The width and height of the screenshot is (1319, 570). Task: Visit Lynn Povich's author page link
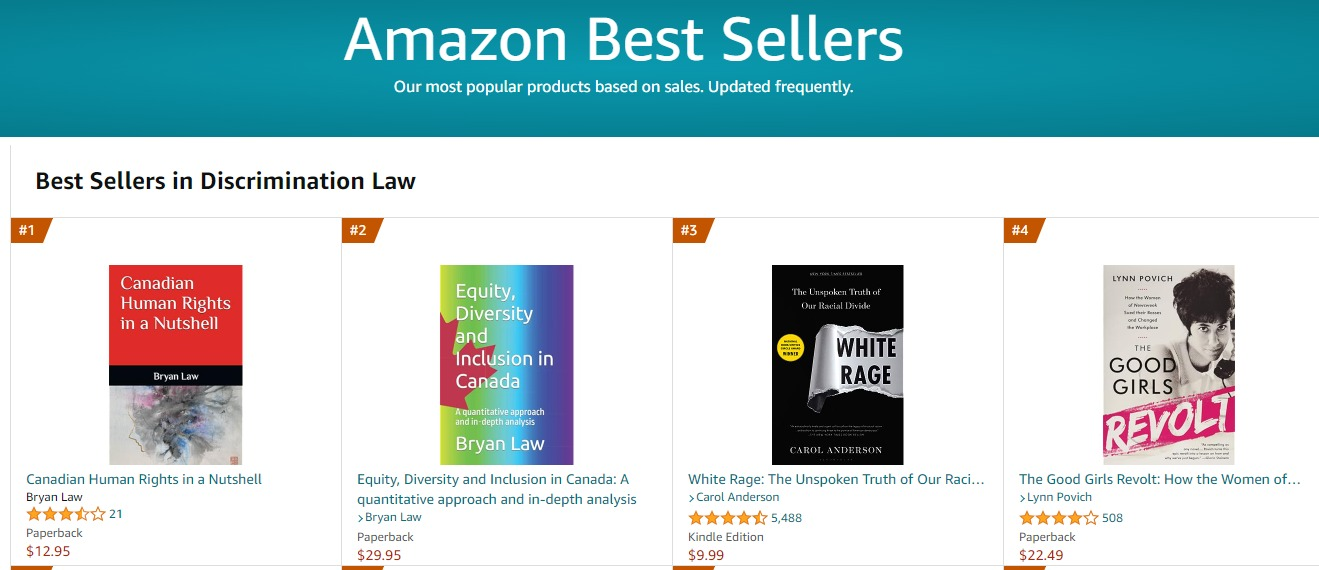coord(1060,497)
